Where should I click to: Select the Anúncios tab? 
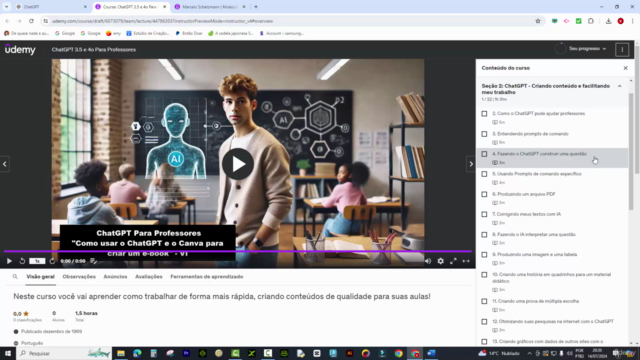115,277
